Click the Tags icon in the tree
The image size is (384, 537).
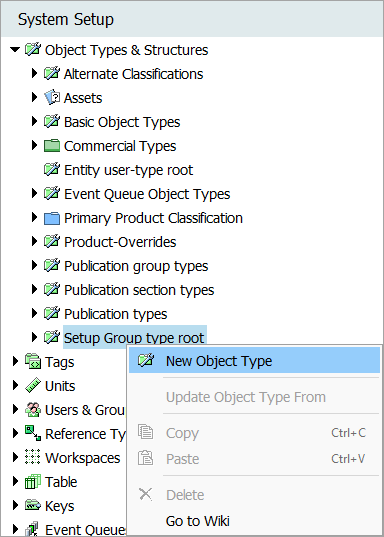[33, 362]
